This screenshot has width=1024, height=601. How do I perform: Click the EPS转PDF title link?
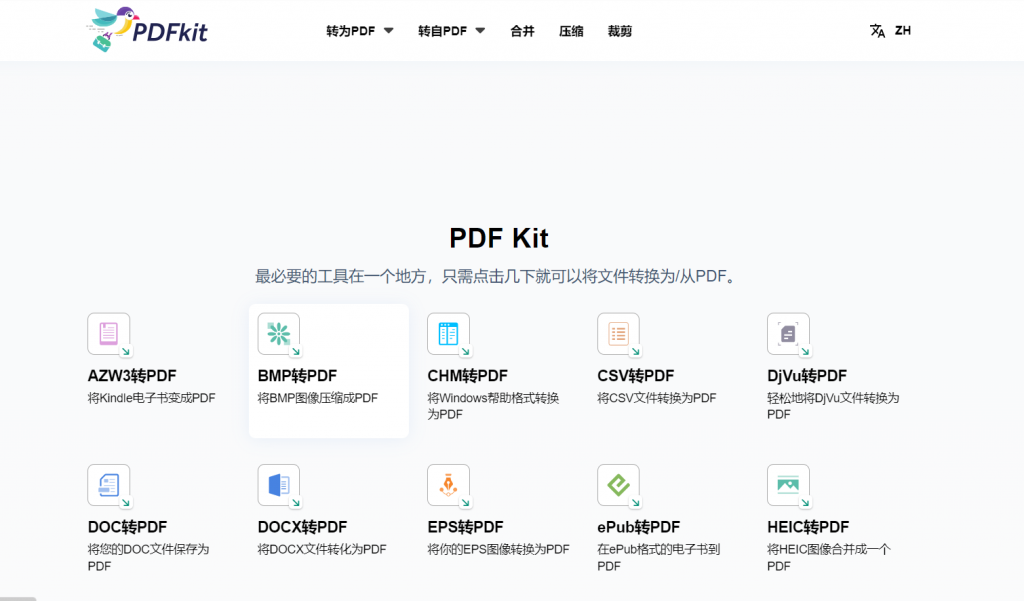466,527
